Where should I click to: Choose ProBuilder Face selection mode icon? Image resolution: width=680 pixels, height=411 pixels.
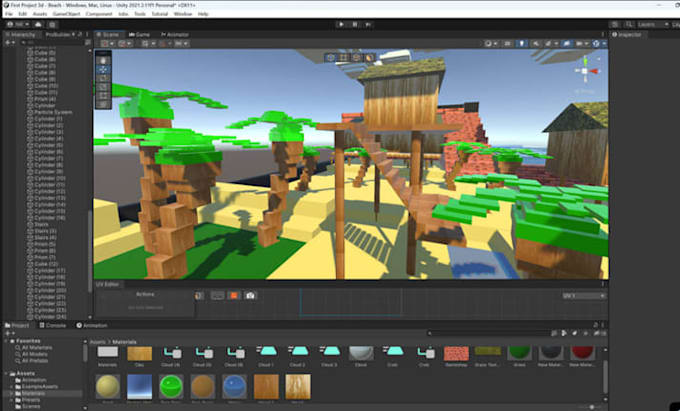coord(369,57)
